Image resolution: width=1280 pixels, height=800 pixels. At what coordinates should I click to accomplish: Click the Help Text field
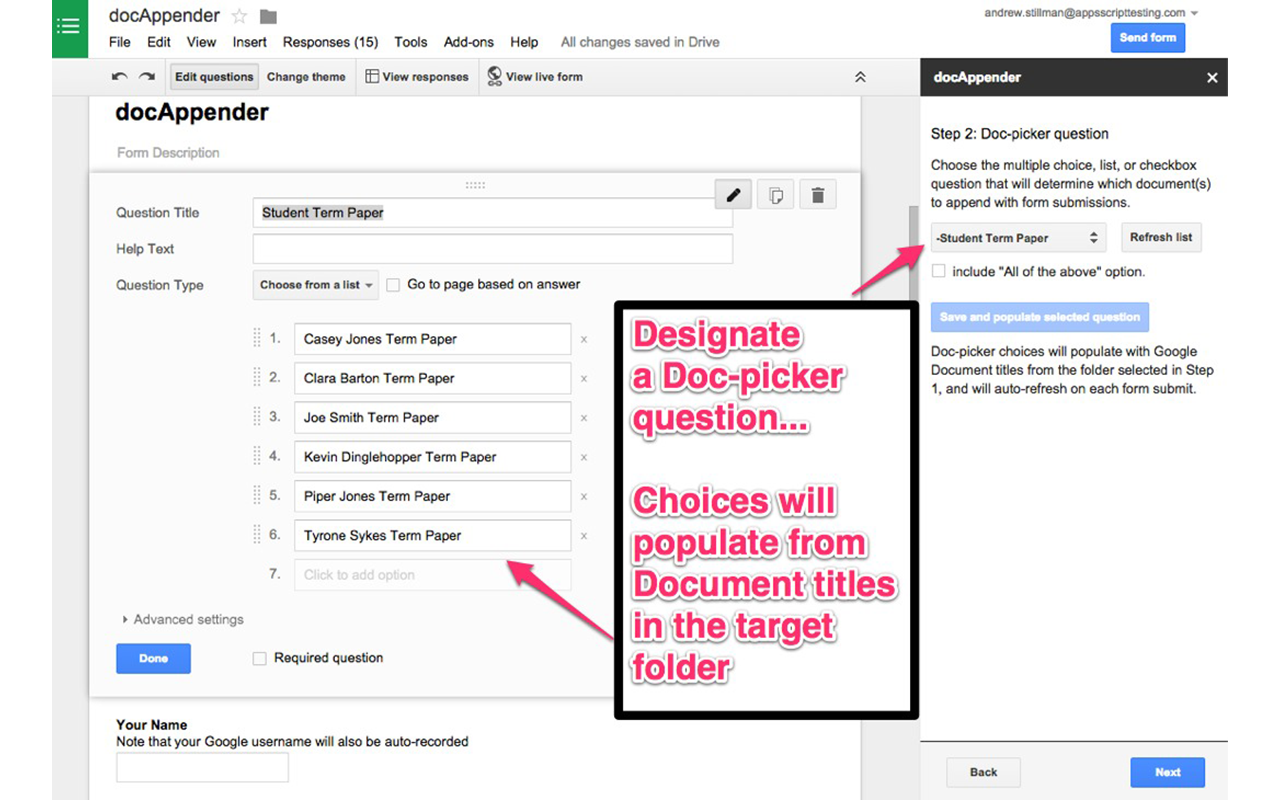pos(493,249)
